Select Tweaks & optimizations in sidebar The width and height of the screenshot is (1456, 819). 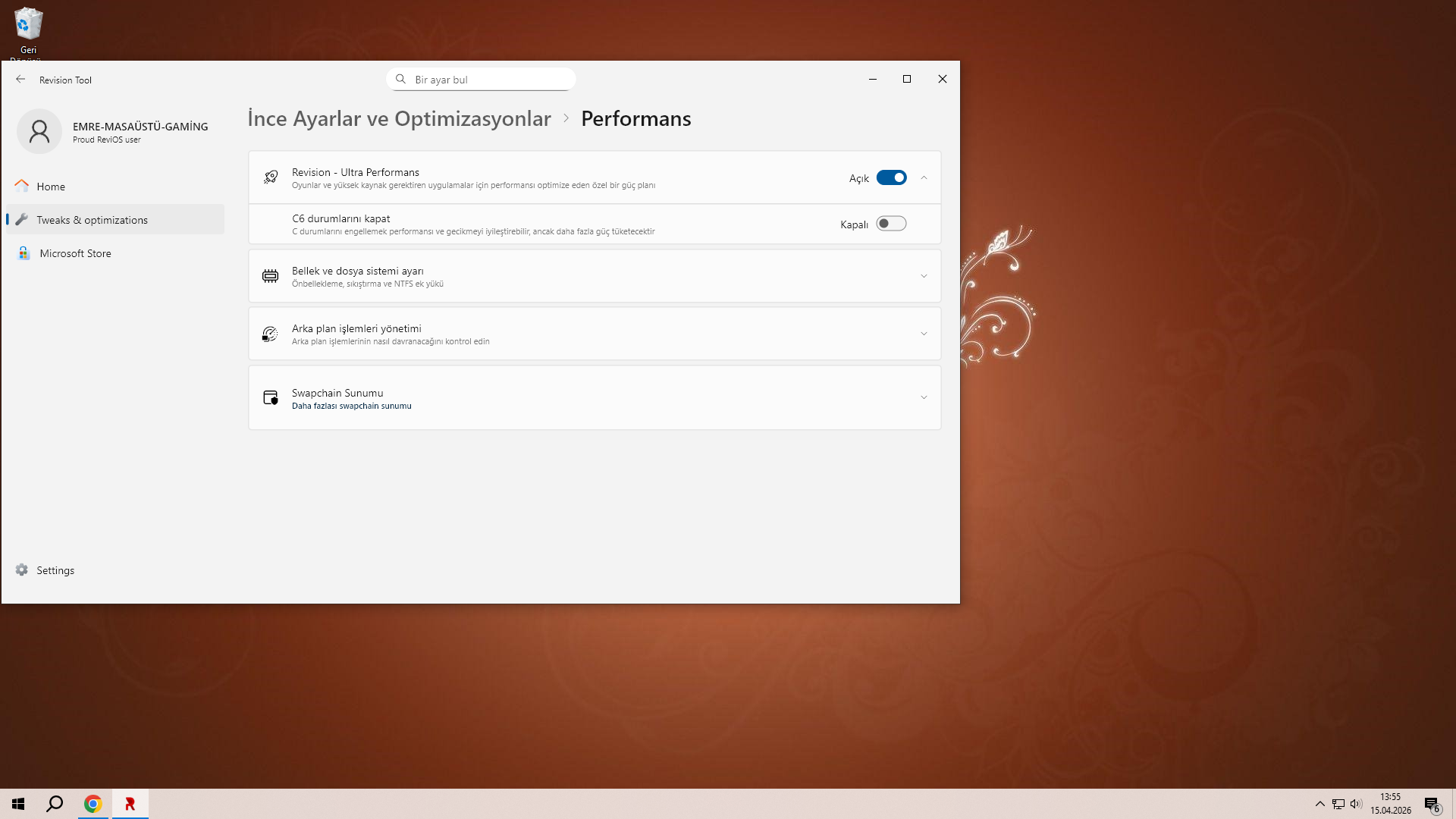coord(115,219)
